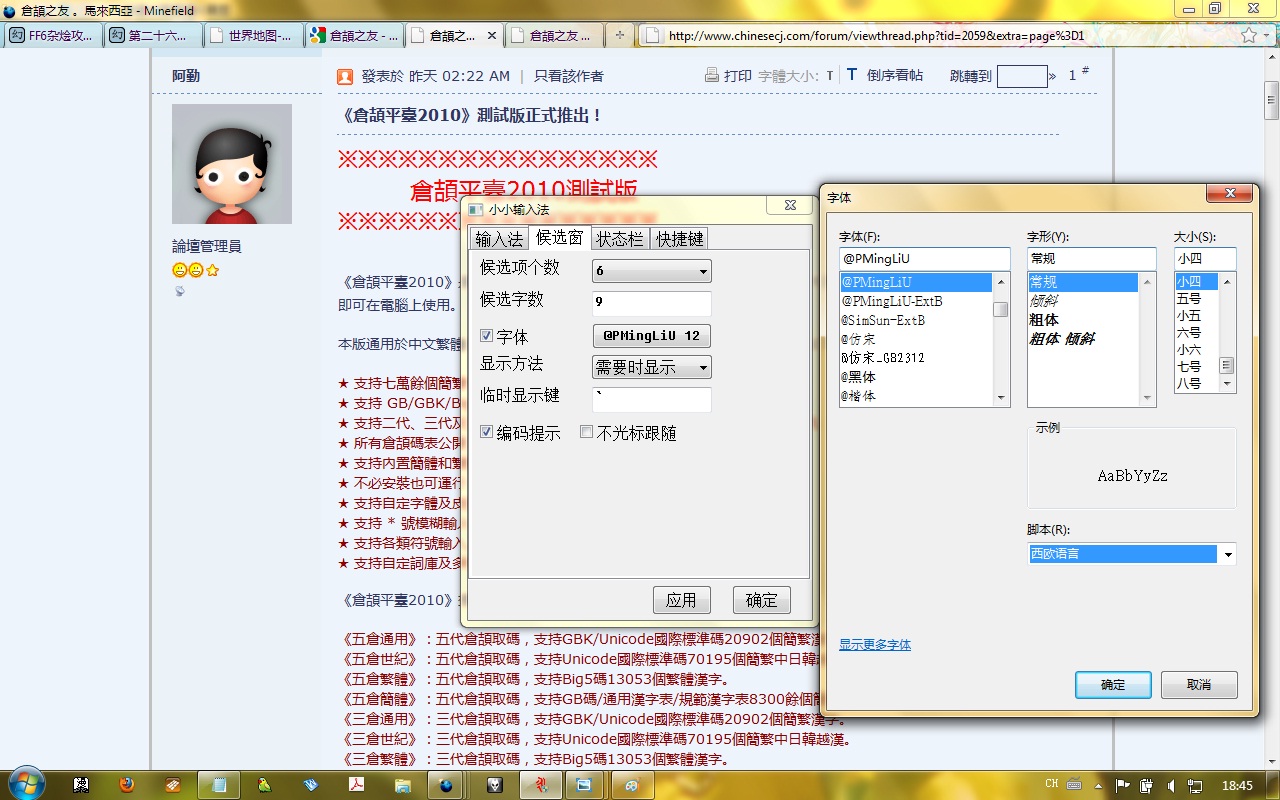
Task: Choose the small T font size
Action: [830, 76]
